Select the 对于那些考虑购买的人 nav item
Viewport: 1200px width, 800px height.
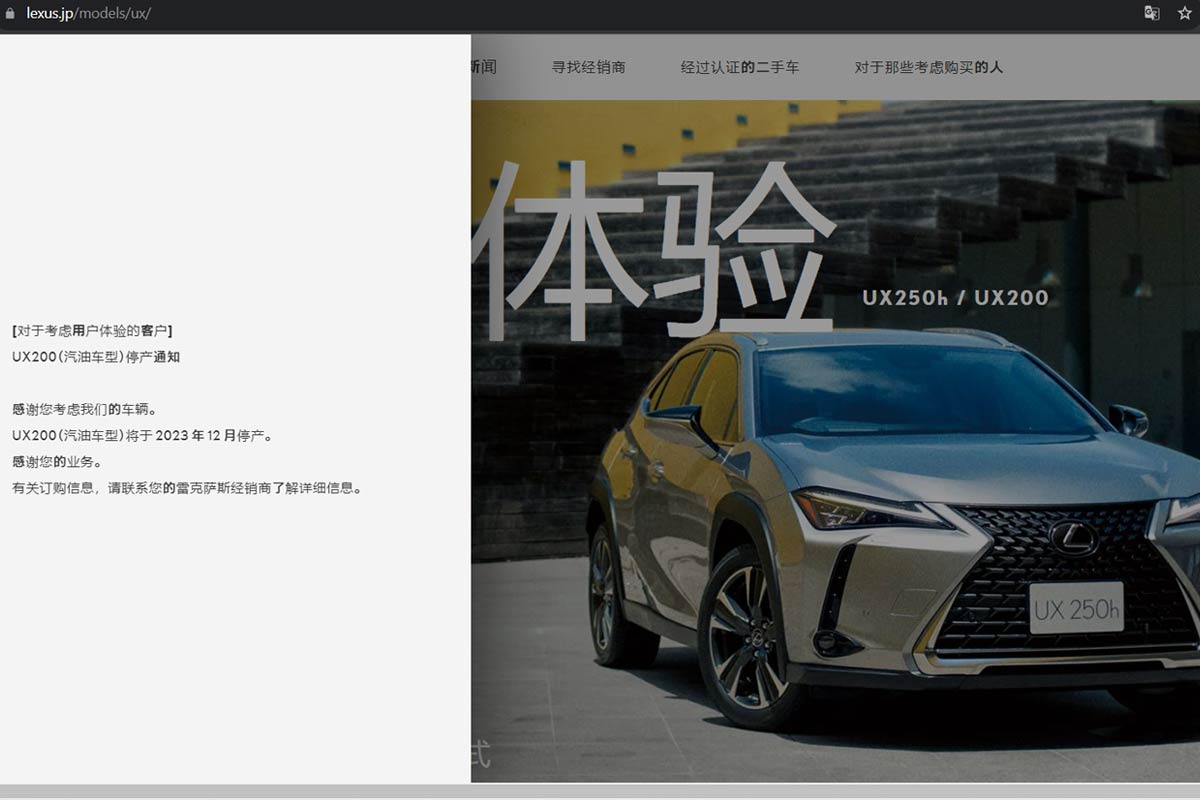928,68
